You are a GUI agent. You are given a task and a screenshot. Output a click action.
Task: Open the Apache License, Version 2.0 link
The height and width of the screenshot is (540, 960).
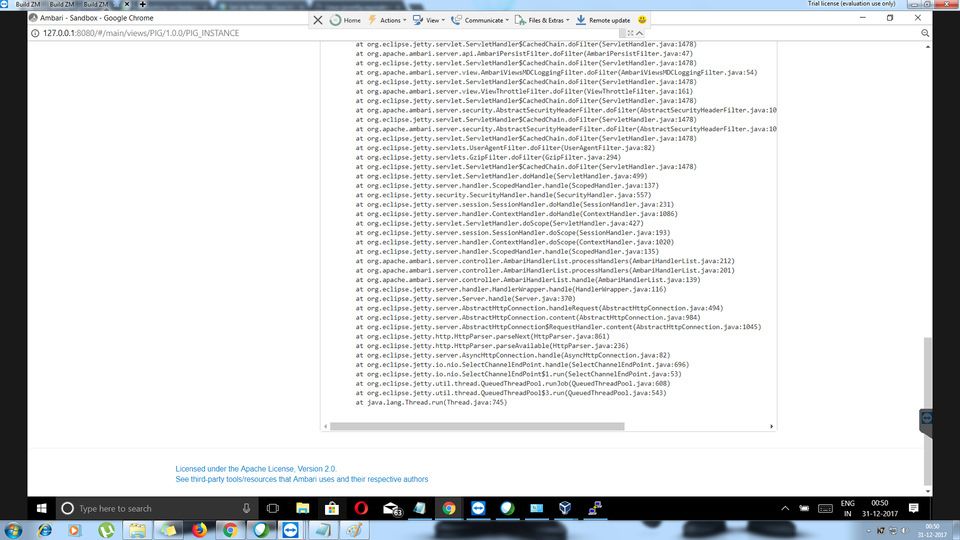click(x=256, y=469)
